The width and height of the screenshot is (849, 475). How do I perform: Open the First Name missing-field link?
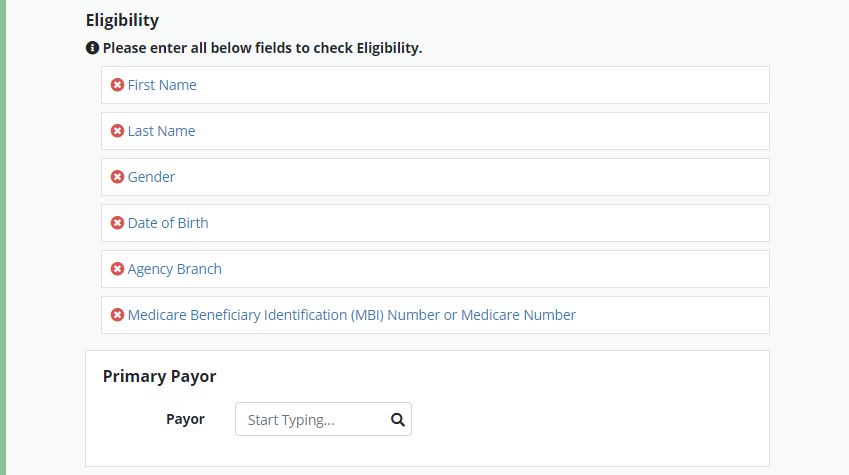click(162, 85)
